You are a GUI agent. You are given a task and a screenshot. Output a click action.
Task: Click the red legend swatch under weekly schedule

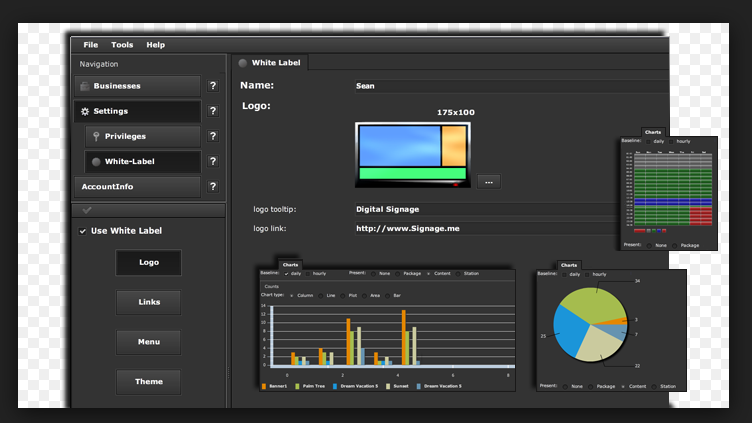point(639,231)
